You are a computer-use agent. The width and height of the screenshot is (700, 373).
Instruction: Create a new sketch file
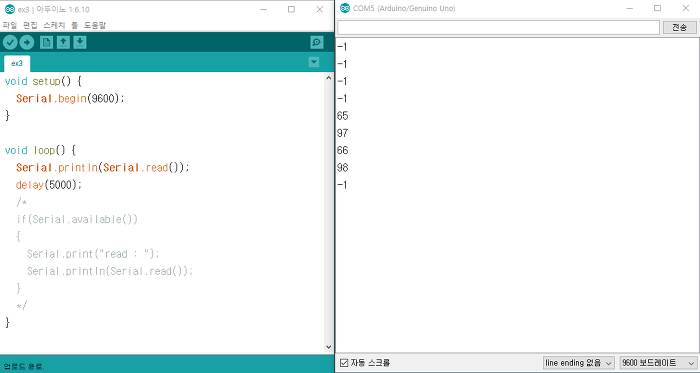point(46,42)
